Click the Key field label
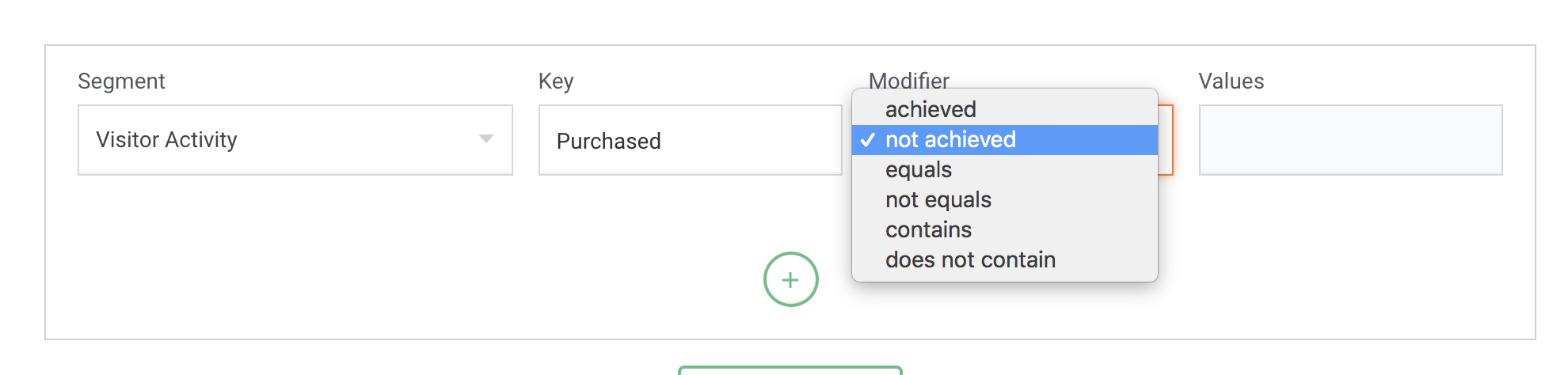Screen dimensions: 1568x375 (x=556, y=81)
